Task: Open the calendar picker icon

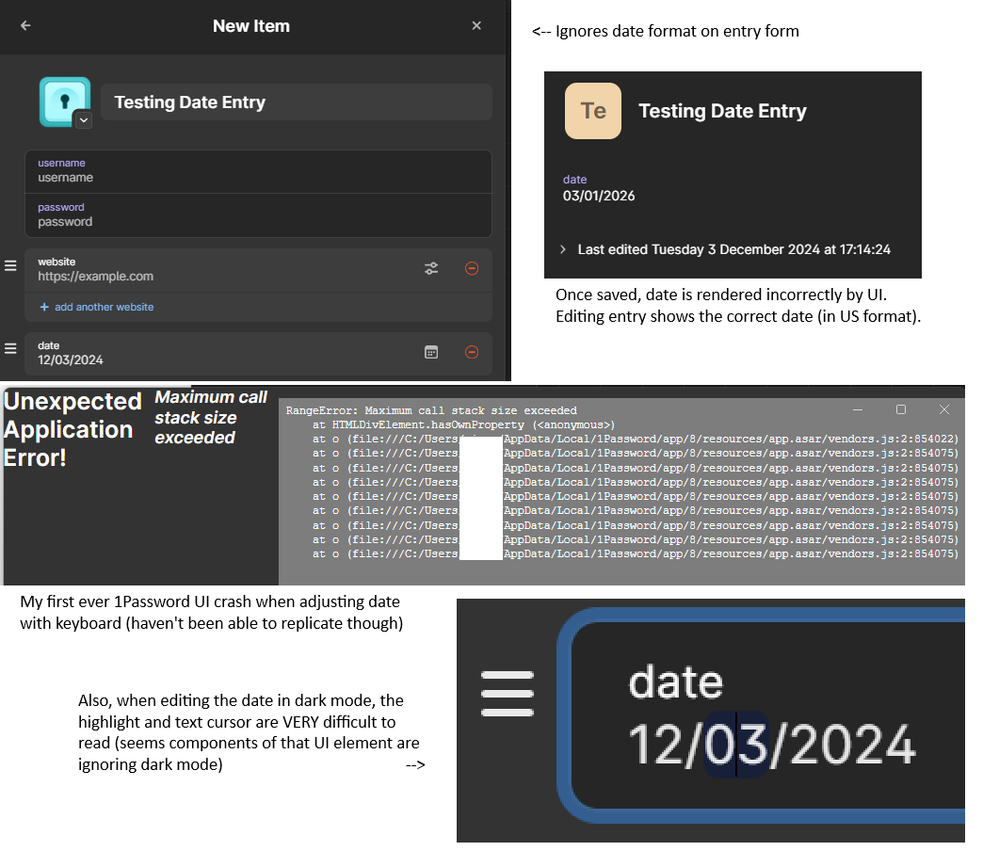Action: click(431, 352)
